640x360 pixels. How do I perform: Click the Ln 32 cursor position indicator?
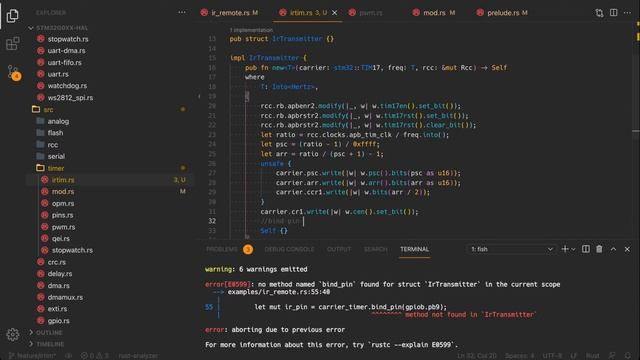(x=476, y=356)
